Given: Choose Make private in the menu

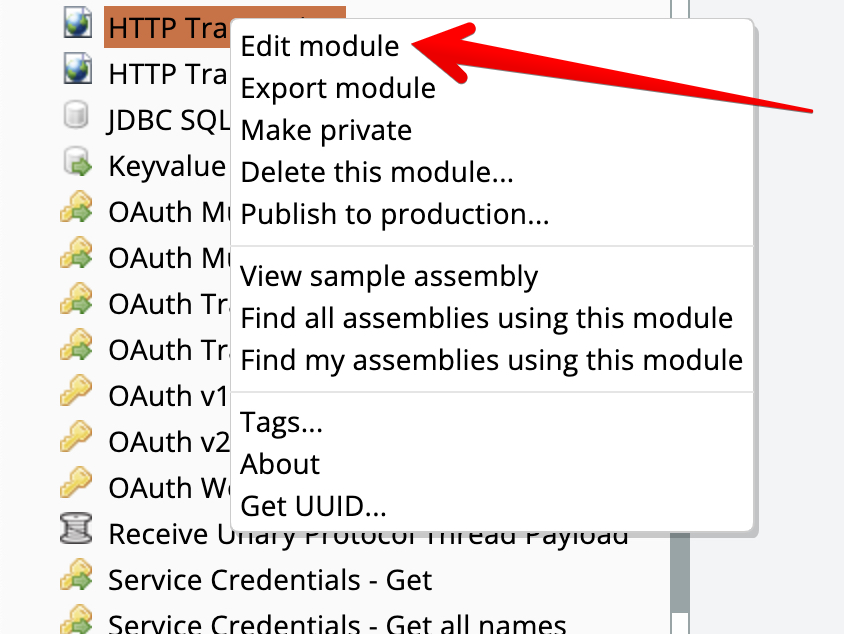Looking at the screenshot, I should point(326,130).
